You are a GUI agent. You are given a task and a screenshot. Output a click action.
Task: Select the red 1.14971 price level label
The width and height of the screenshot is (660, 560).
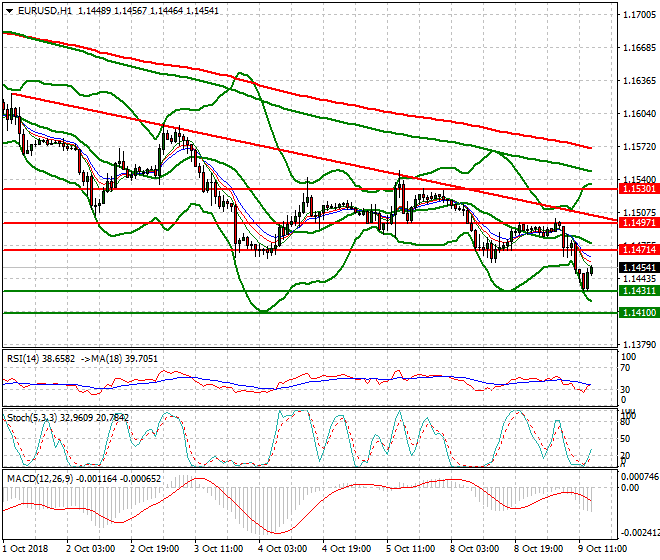coord(639,223)
